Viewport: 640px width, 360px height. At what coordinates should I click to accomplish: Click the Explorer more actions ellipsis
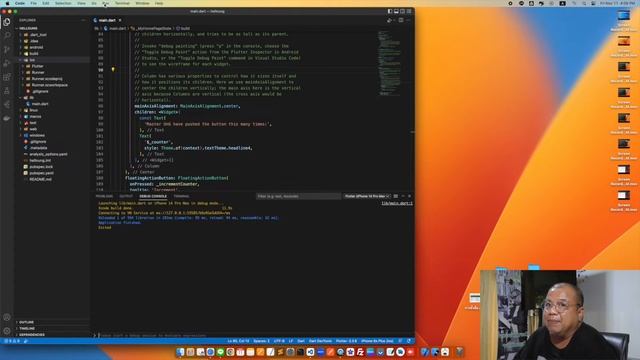click(84, 20)
